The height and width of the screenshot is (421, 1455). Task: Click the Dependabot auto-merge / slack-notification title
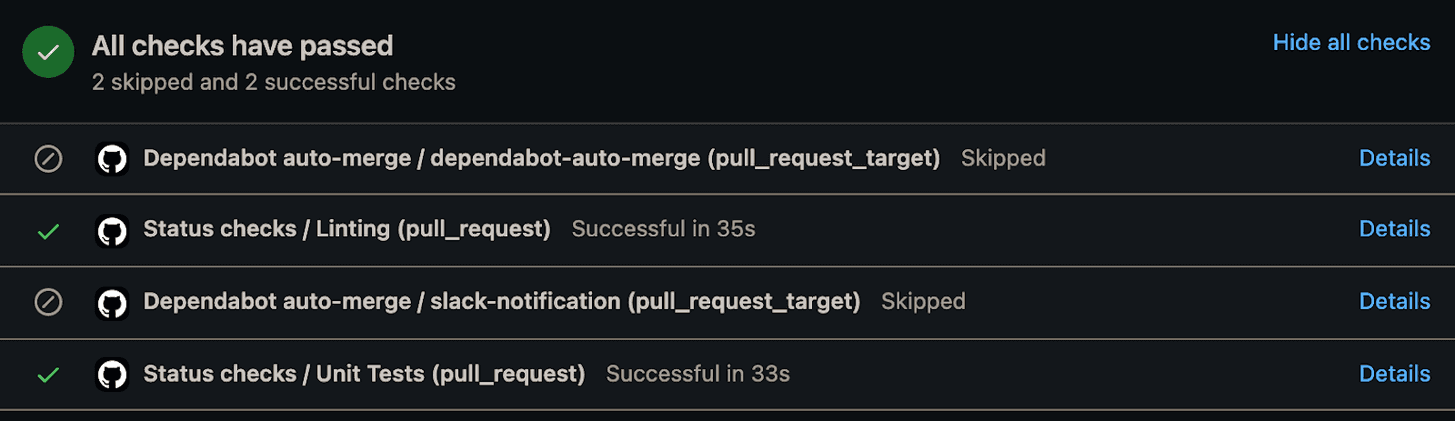[501, 301]
